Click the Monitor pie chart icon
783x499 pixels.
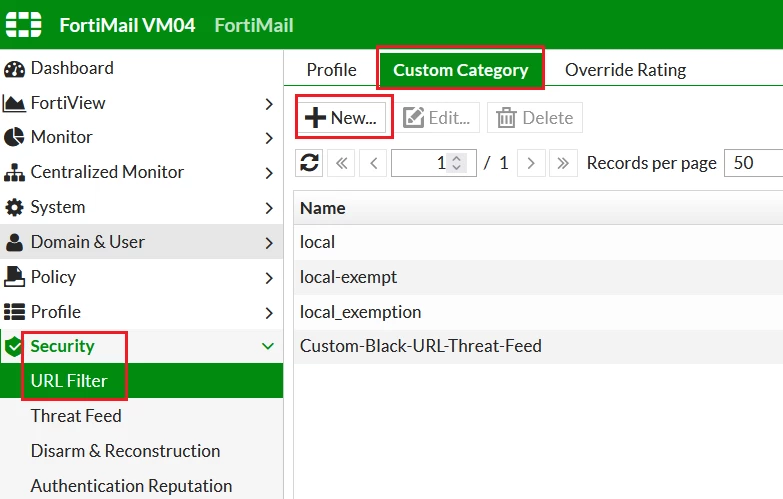point(14,137)
